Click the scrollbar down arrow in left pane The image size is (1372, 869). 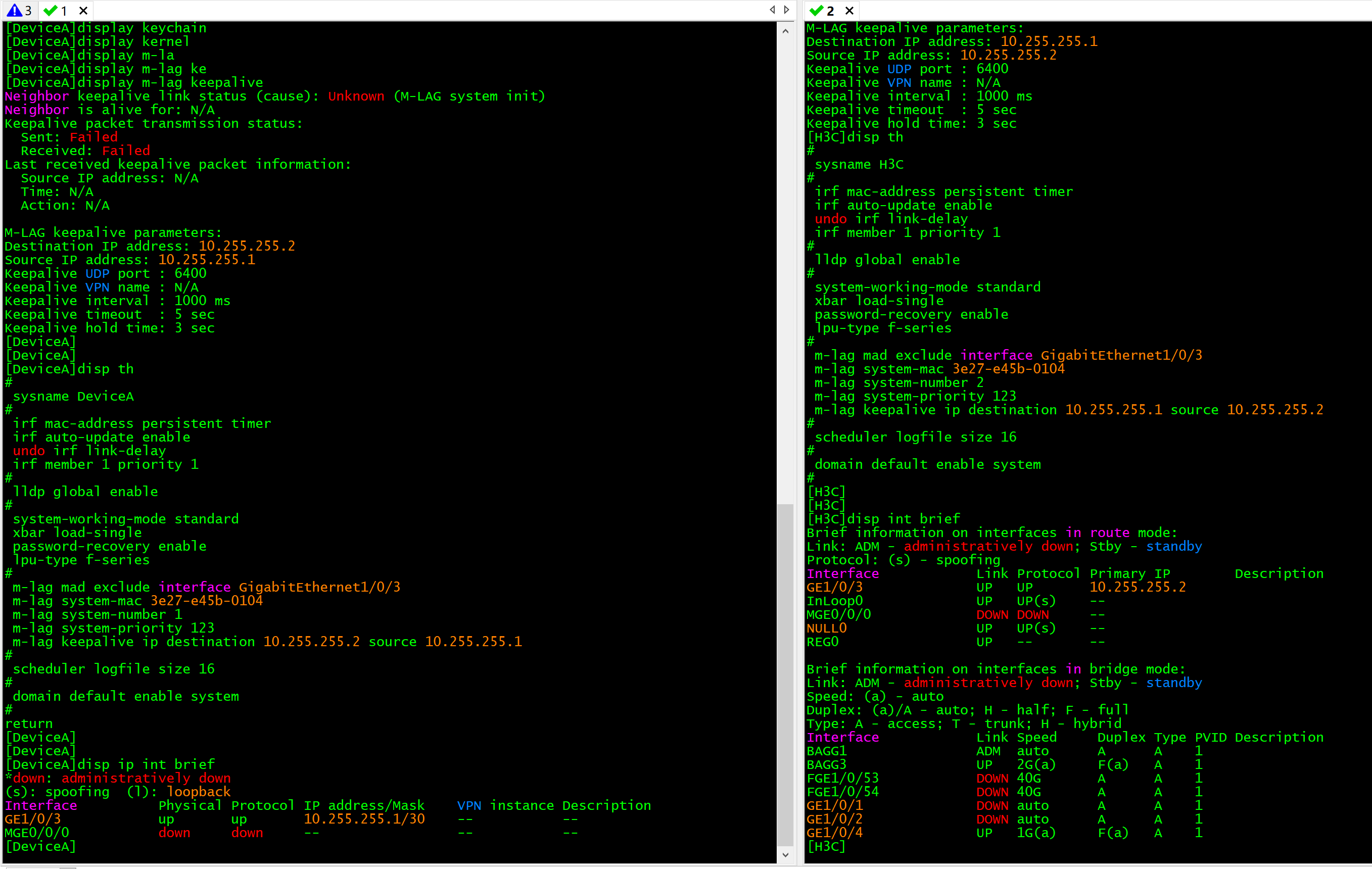coord(785,854)
